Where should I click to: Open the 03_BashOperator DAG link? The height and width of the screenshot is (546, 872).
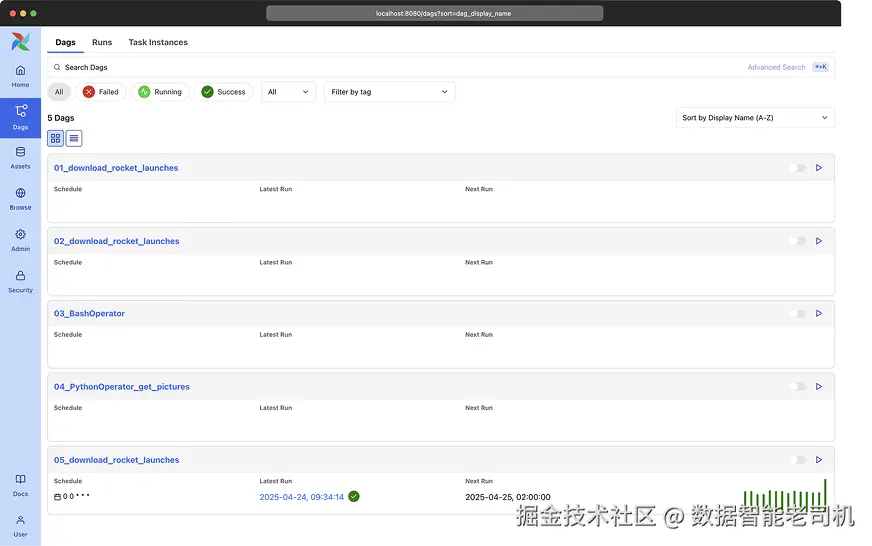pyautogui.click(x=89, y=314)
